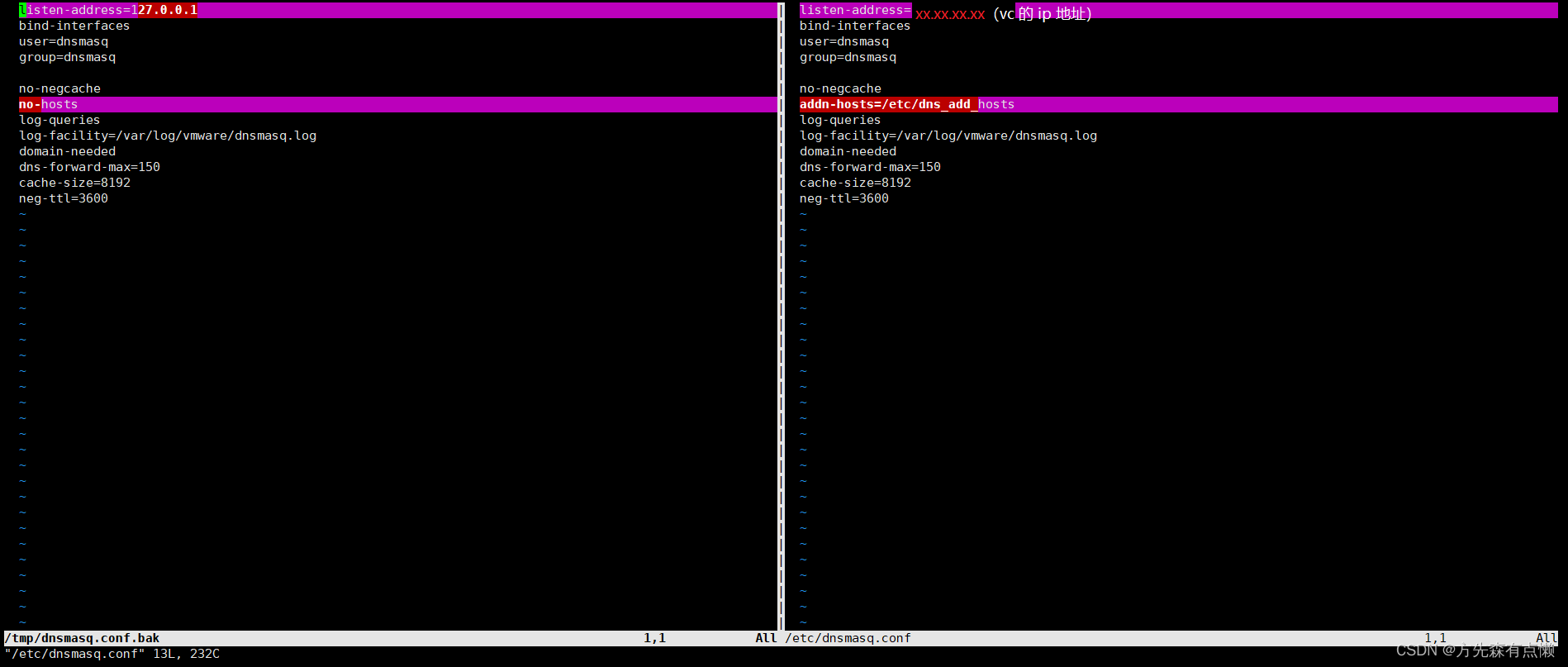Click neg-ttl=3600 line in left pane
The image size is (1568, 667).
(64, 198)
